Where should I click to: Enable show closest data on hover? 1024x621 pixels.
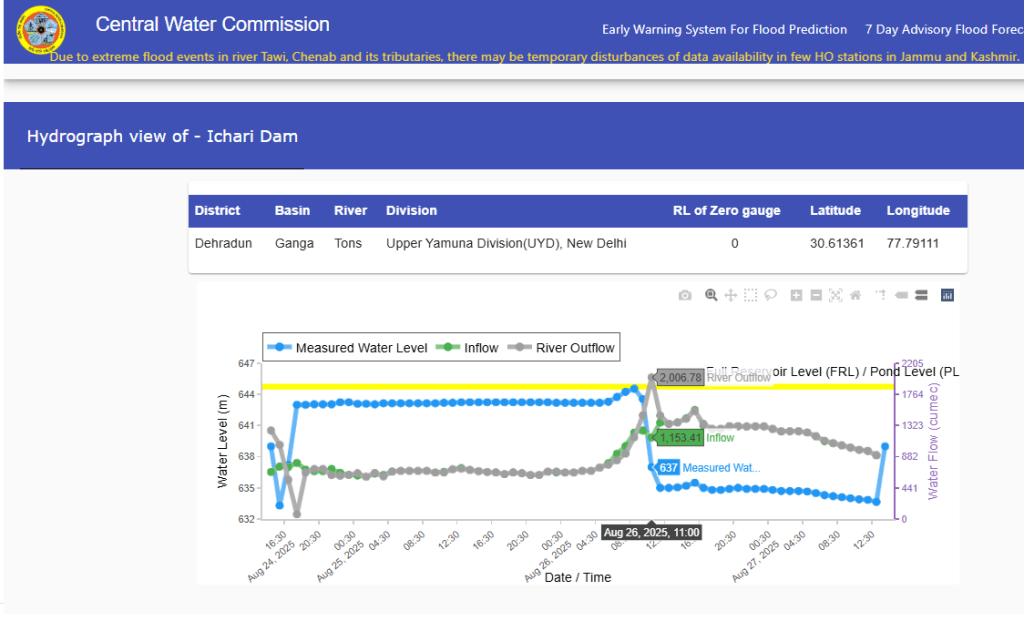point(901,295)
